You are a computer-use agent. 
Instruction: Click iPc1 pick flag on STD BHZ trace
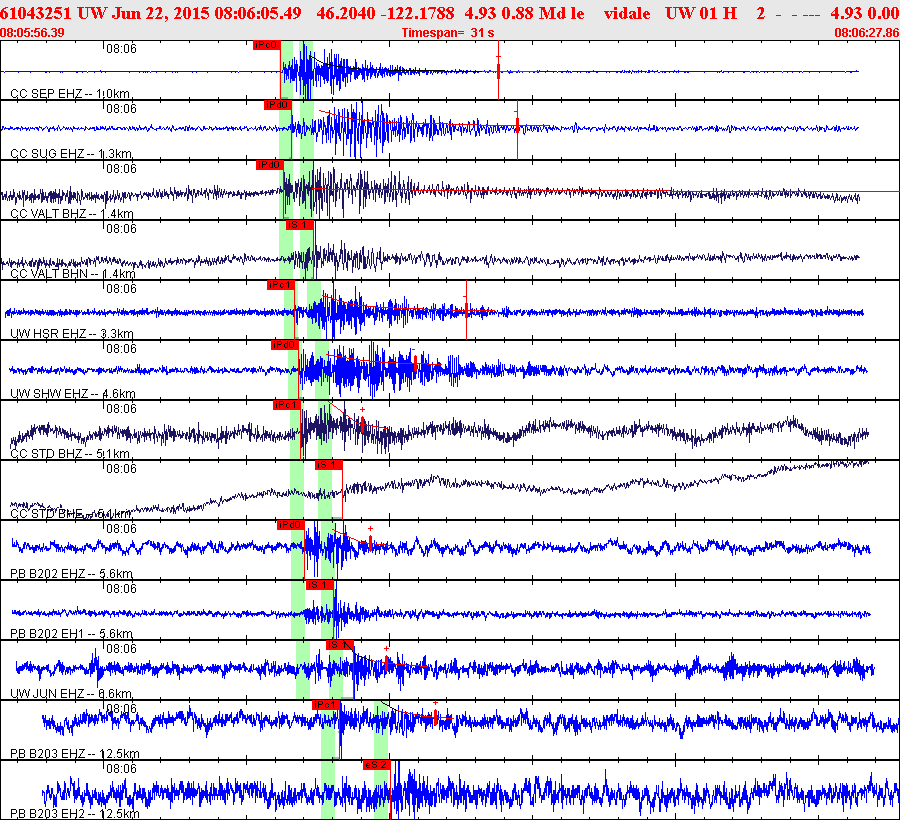(x=287, y=405)
